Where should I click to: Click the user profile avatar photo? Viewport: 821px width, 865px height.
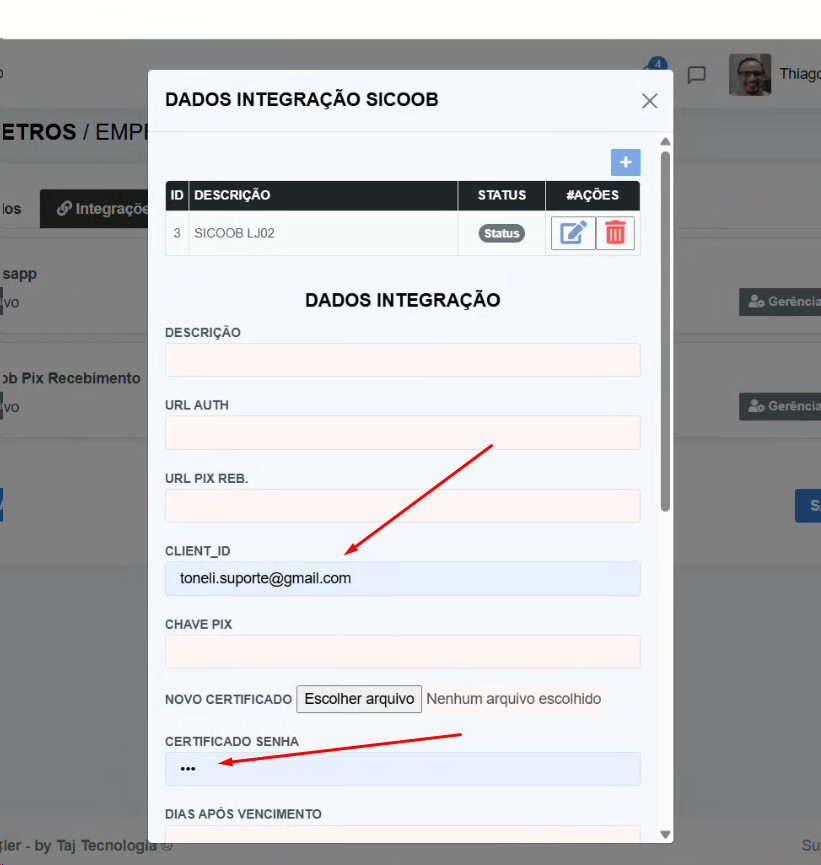pyautogui.click(x=749, y=75)
